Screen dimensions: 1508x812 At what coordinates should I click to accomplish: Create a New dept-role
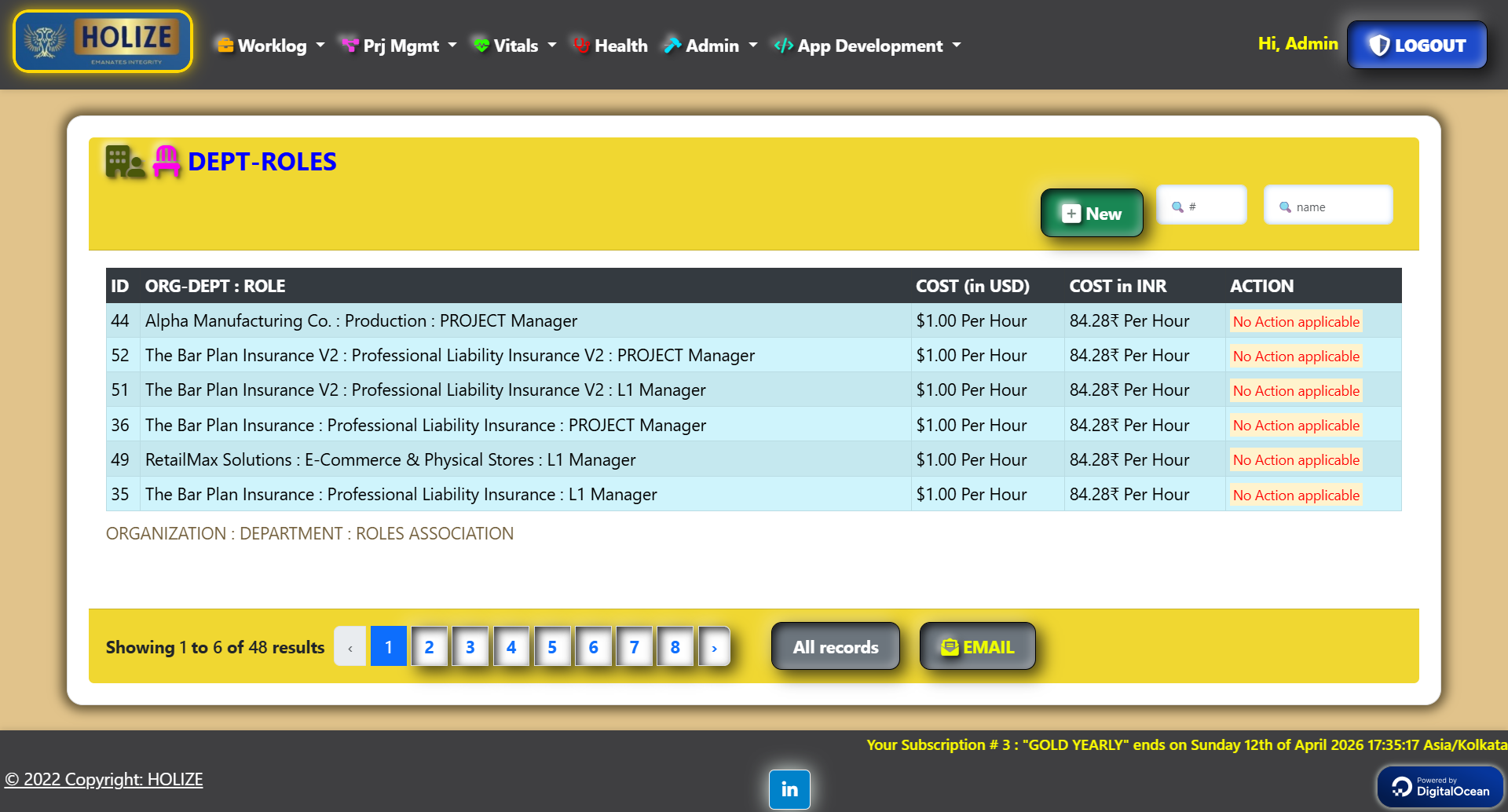pos(1092,213)
